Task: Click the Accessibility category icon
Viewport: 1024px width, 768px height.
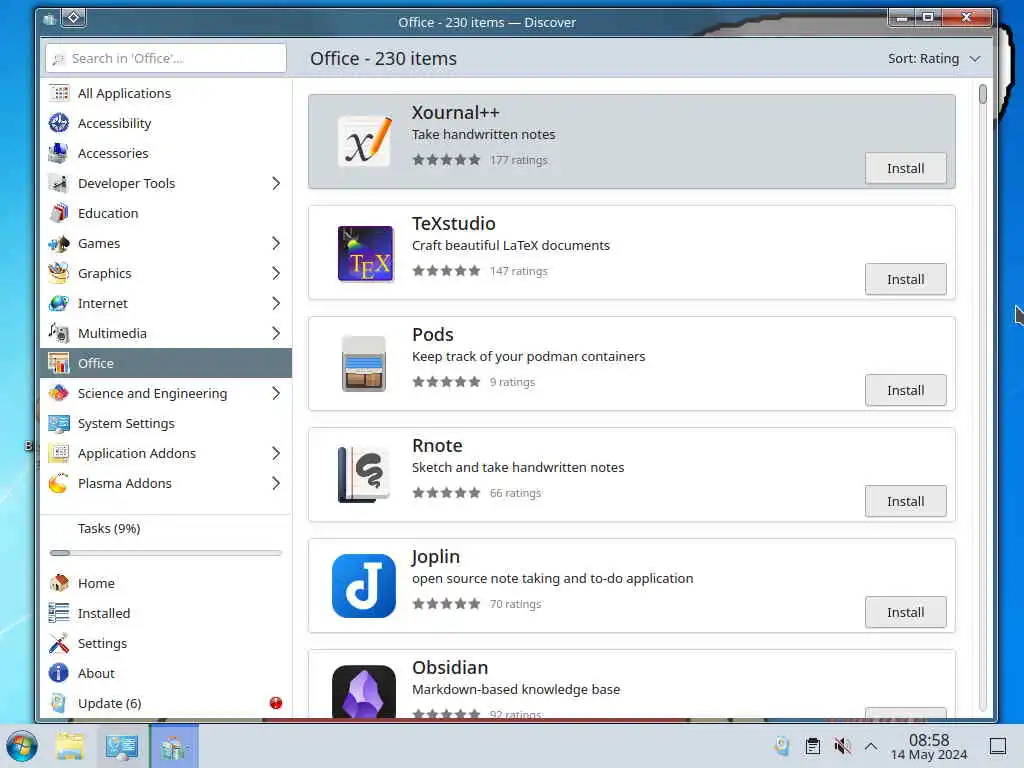Action: pyautogui.click(x=59, y=123)
